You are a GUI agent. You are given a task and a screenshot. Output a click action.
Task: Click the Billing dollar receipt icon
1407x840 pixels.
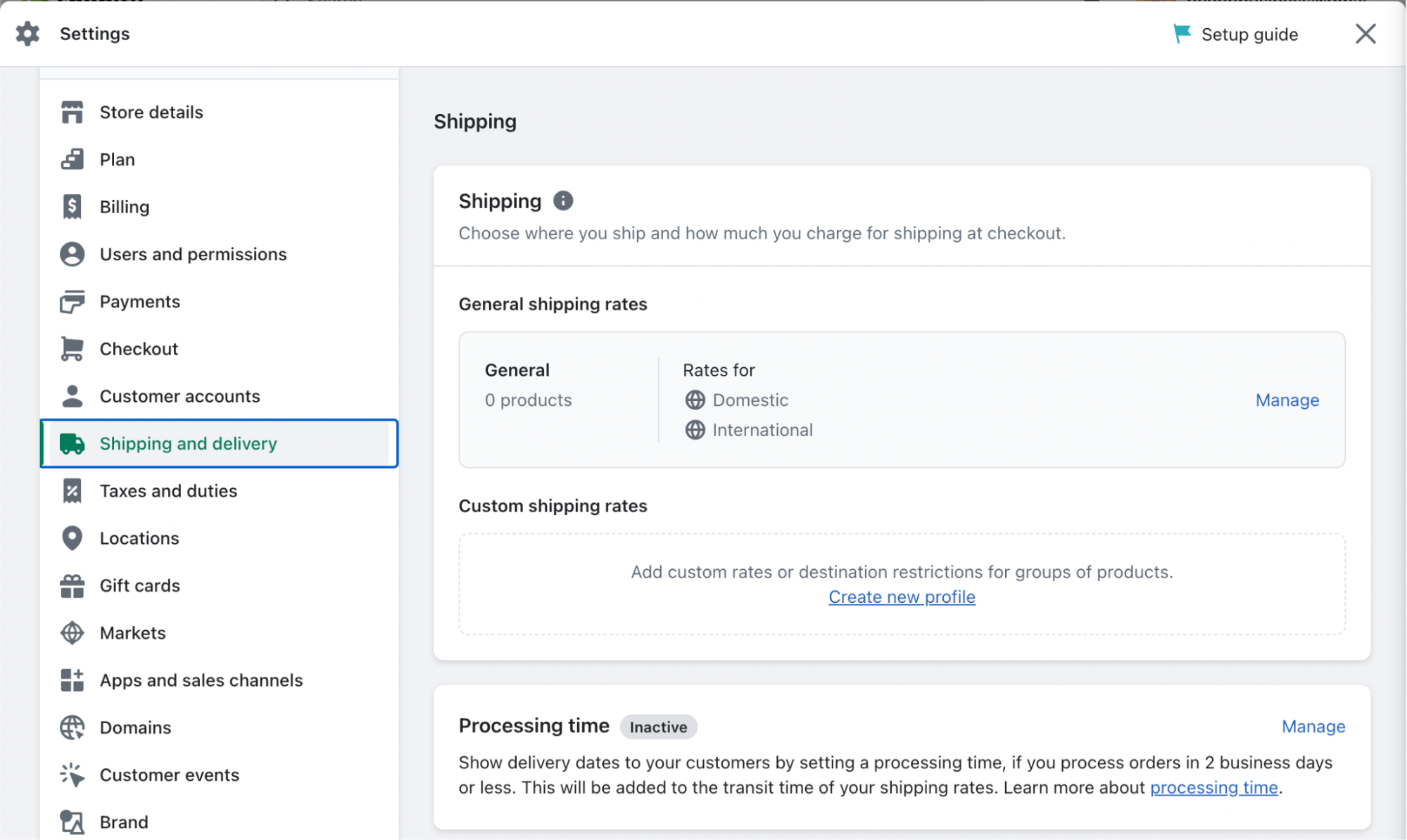[72, 207]
